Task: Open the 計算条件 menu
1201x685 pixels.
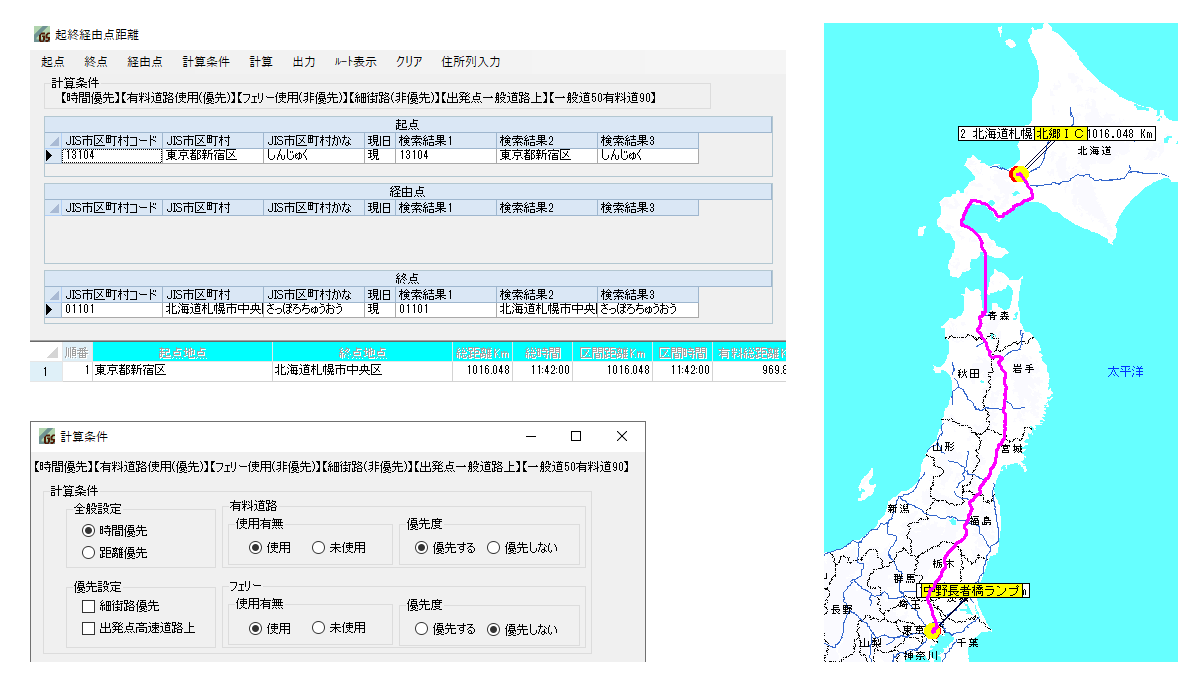Action: tap(206, 62)
